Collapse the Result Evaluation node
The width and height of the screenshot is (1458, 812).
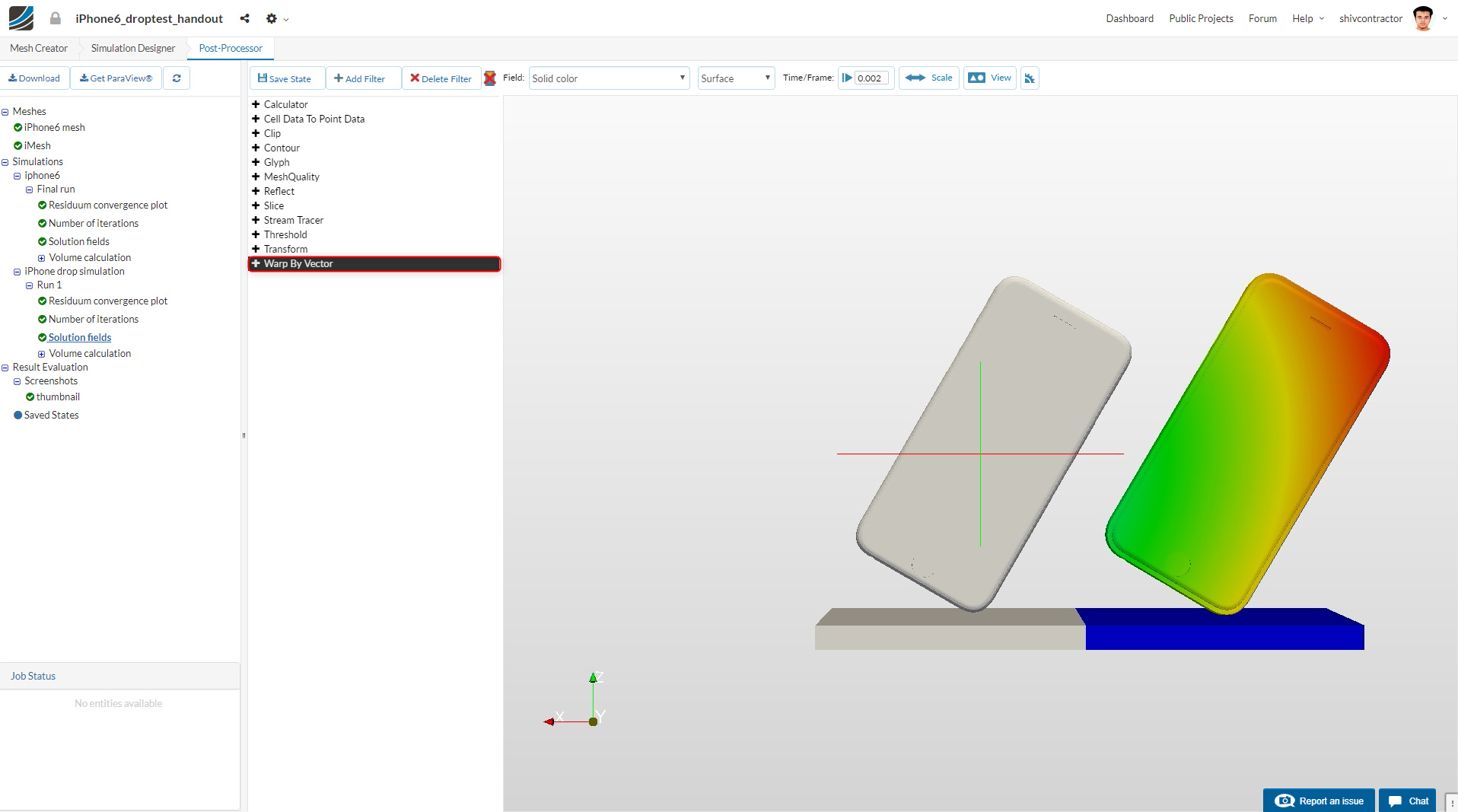5,368
